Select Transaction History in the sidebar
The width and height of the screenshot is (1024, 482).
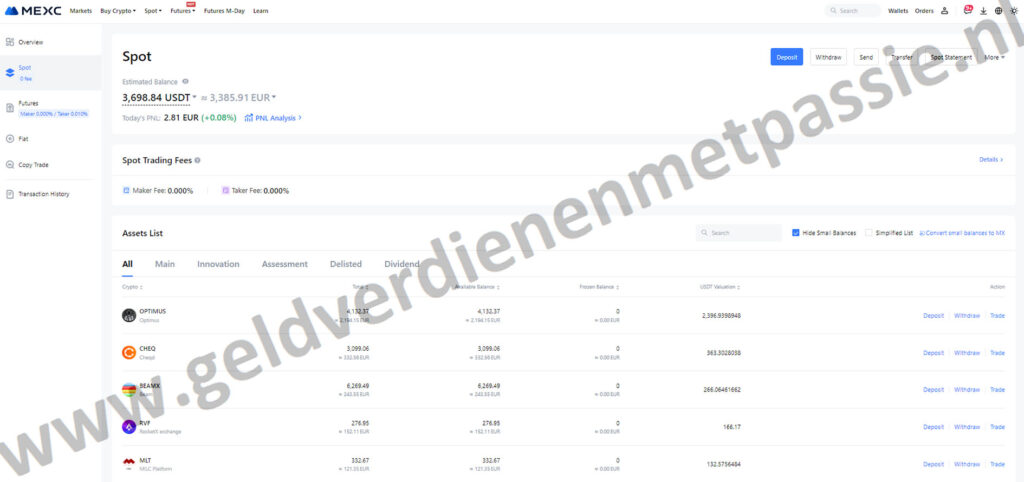tap(43, 194)
